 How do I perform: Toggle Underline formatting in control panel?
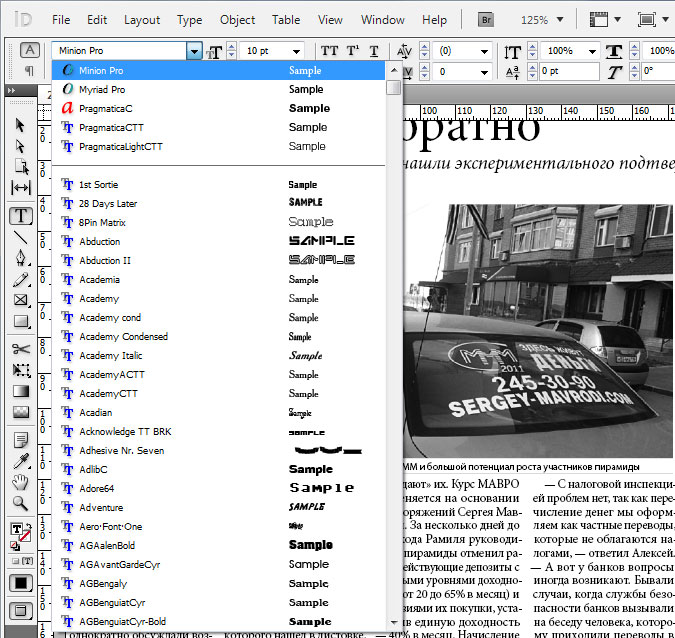[x=374, y=51]
